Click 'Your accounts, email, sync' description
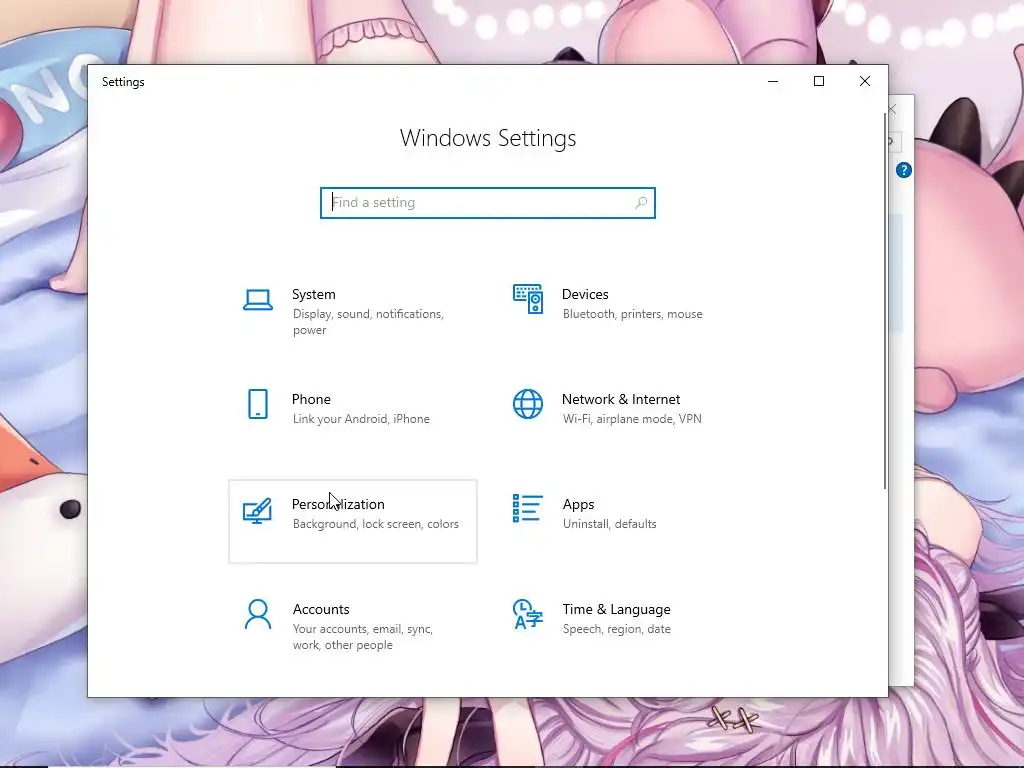Screen dimensions: 1024x768 [x=363, y=637]
